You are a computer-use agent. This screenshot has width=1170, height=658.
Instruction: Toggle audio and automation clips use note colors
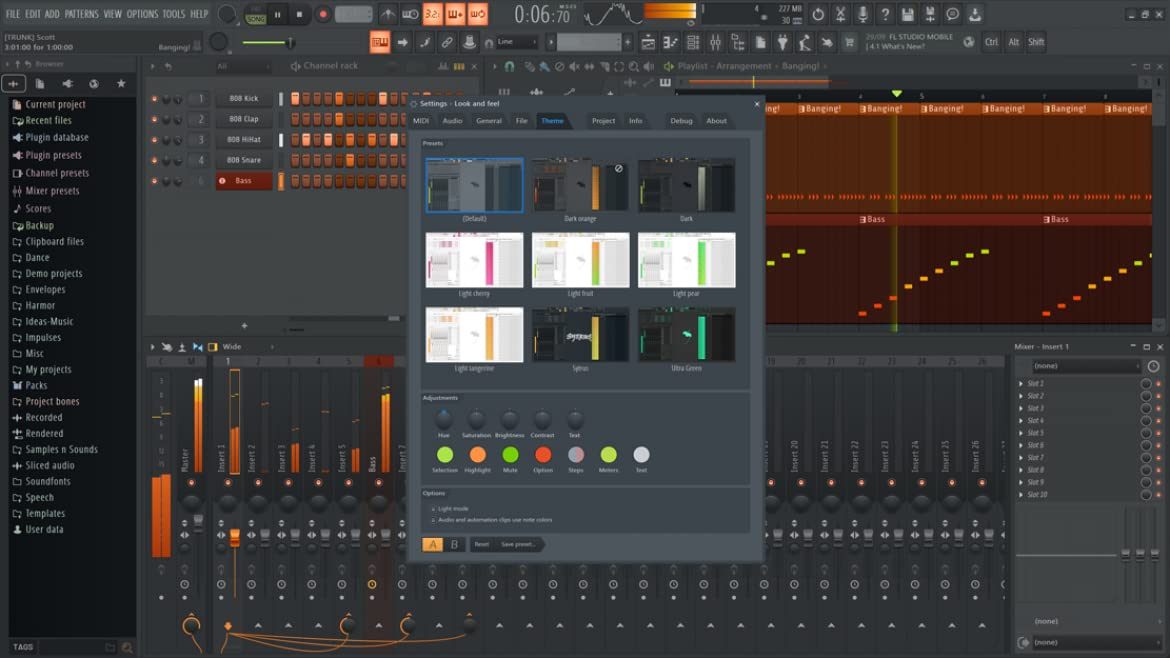coord(433,520)
